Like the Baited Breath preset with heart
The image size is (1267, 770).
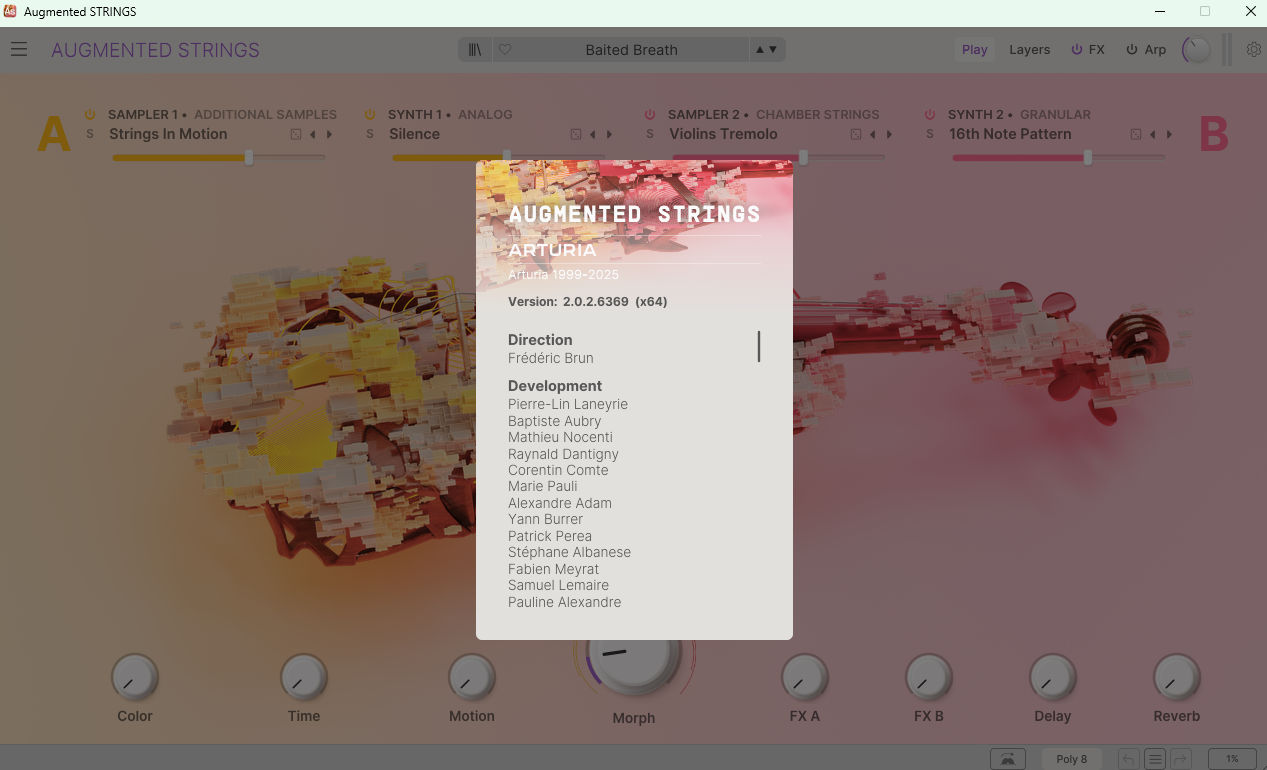505,49
